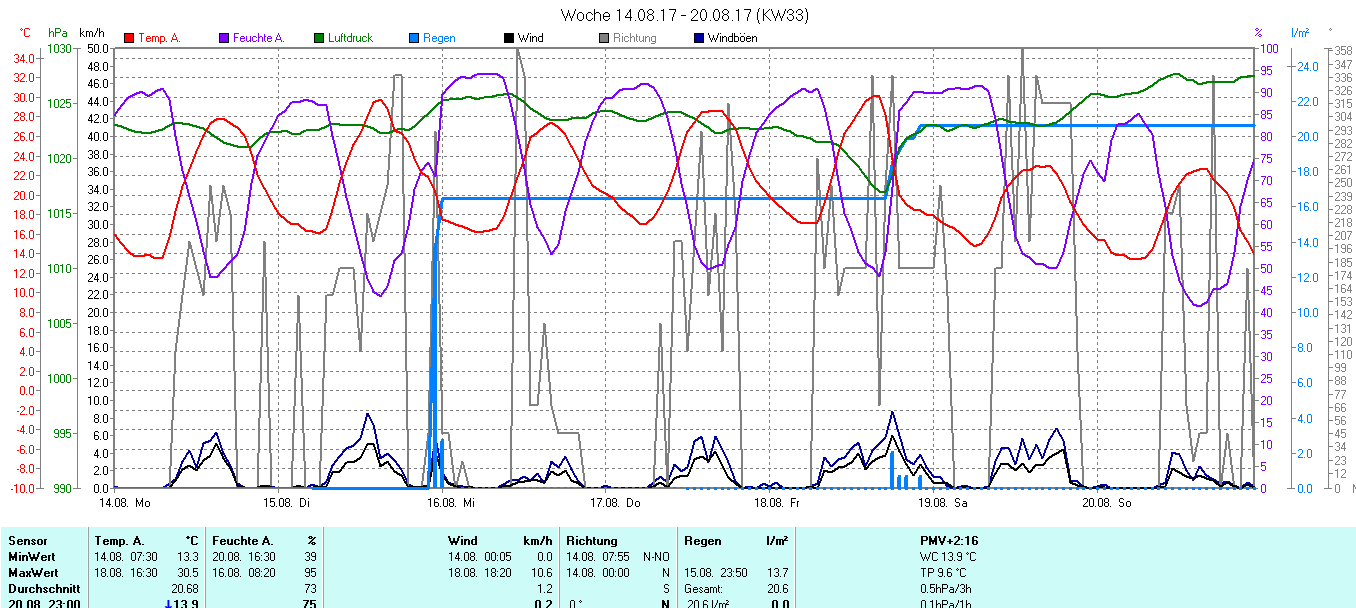Click the Regen column header in table
Image resolution: width=1356 pixels, height=608 pixels.
[x=703, y=541]
